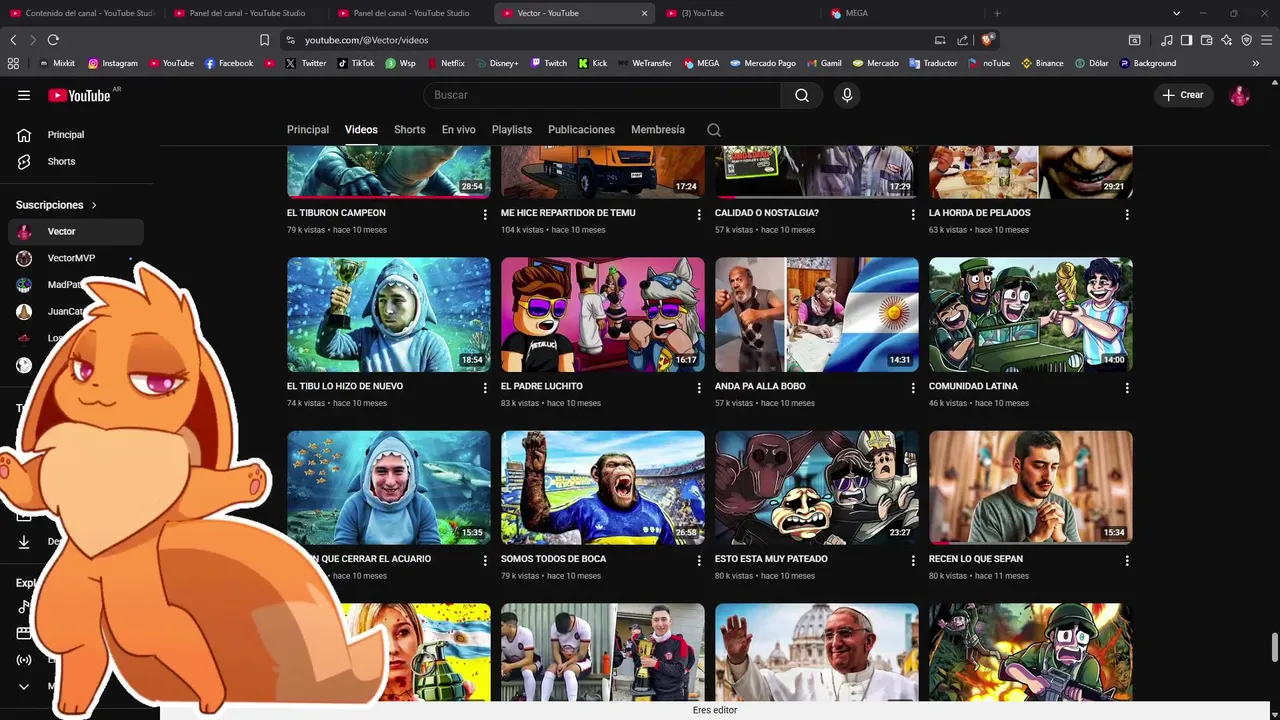The image size is (1280, 720).
Task: Click the address bar URL
Action: tap(366, 40)
